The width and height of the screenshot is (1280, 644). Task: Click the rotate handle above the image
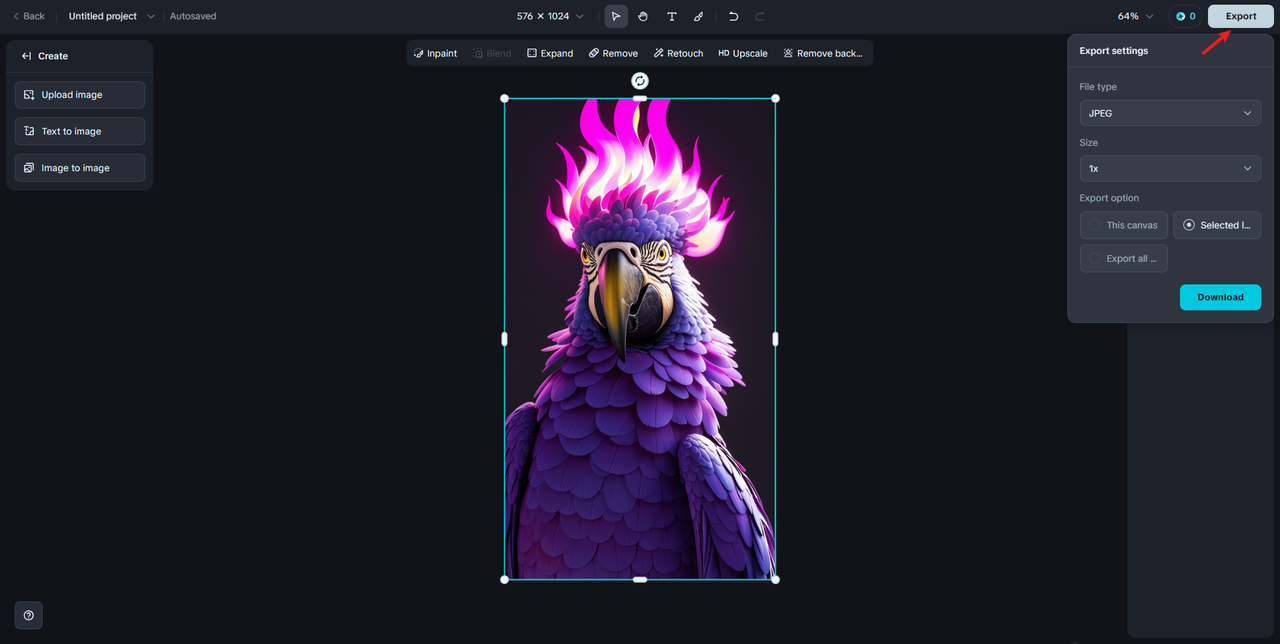coord(640,81)
